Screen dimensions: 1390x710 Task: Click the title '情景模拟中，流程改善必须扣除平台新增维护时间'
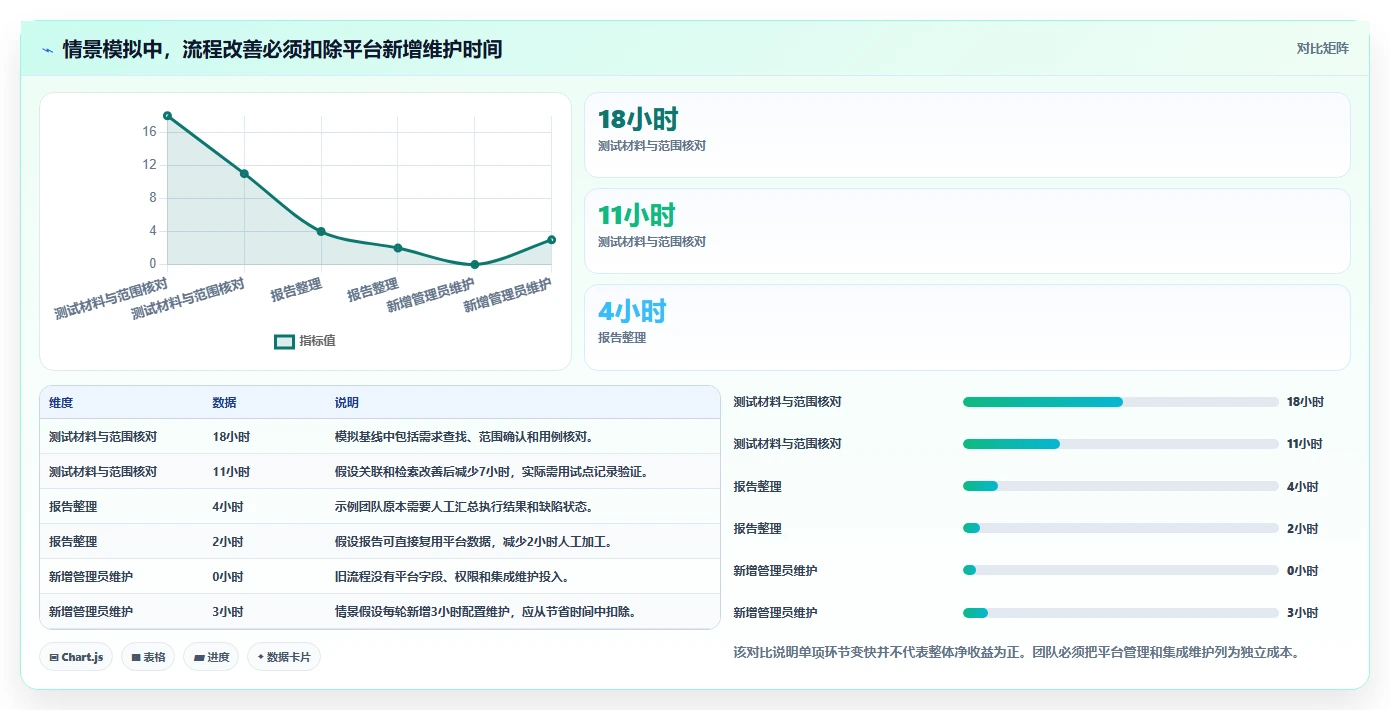click(x=282, y=49)
